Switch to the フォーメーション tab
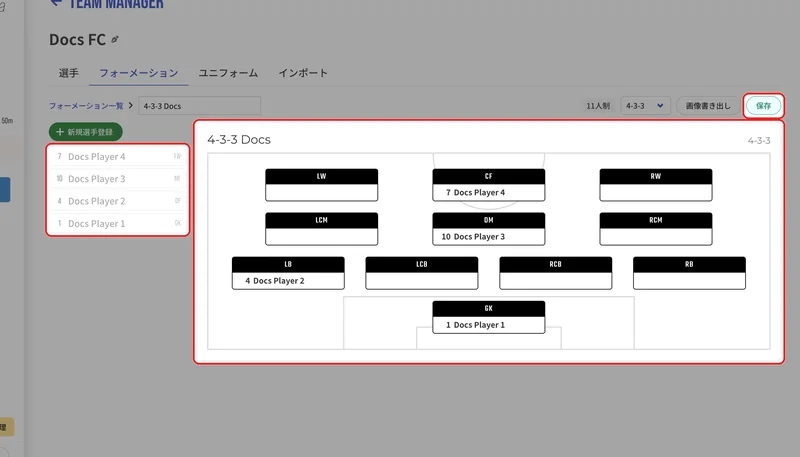The width and height of the screenshot is (800, 457). [139, 73]
